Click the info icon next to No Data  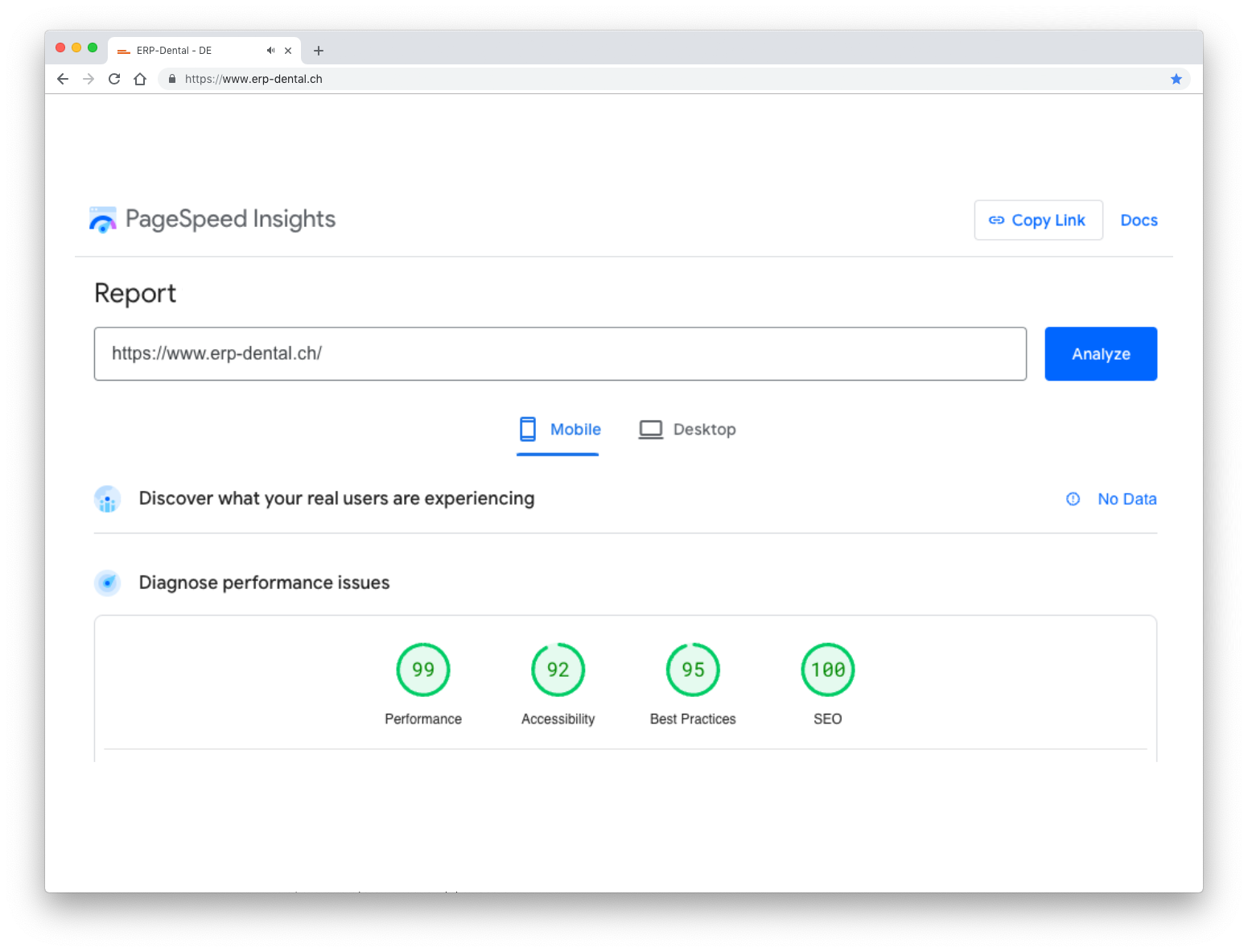point(1073,499)
